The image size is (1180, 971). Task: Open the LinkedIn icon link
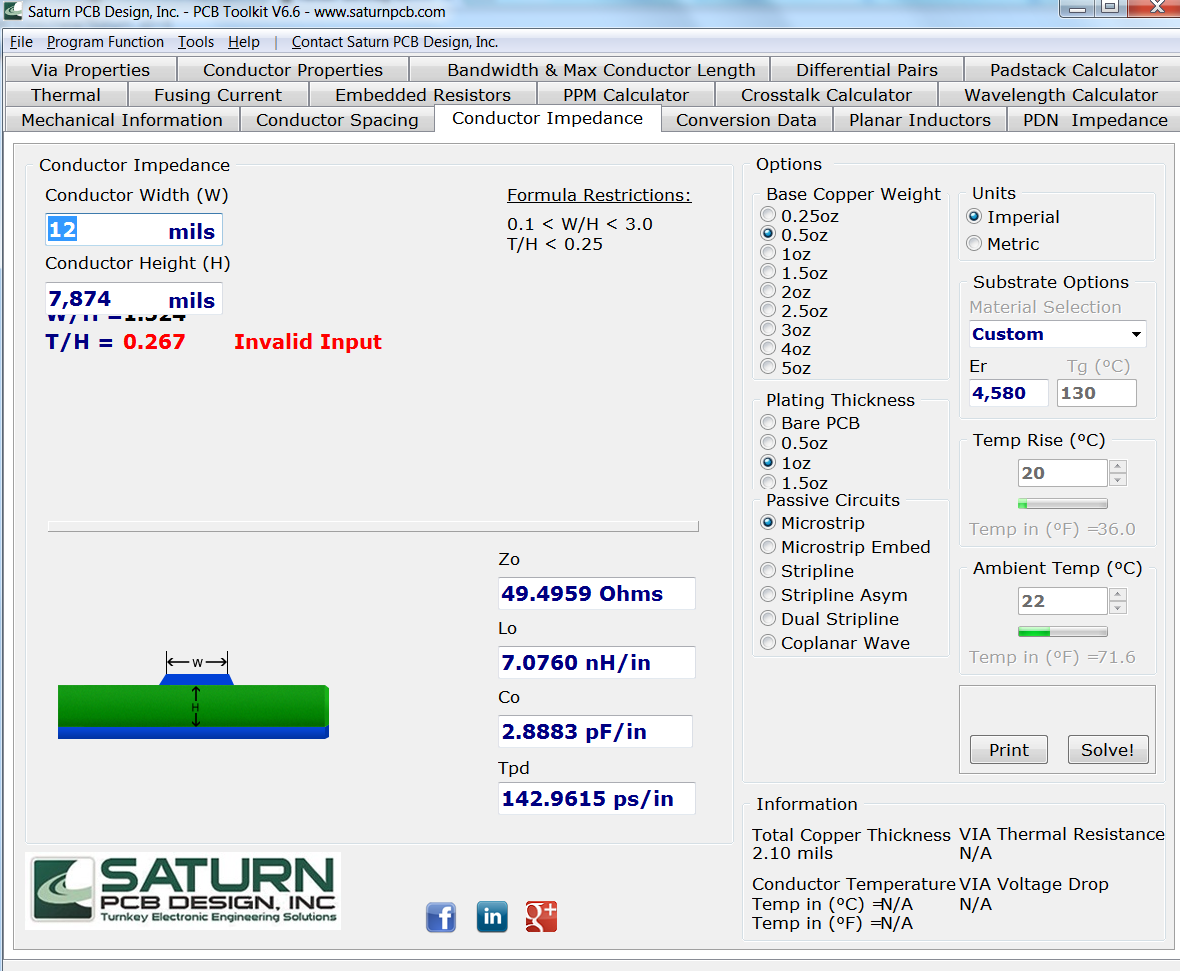pyautogui.click(x=492, y=917)
